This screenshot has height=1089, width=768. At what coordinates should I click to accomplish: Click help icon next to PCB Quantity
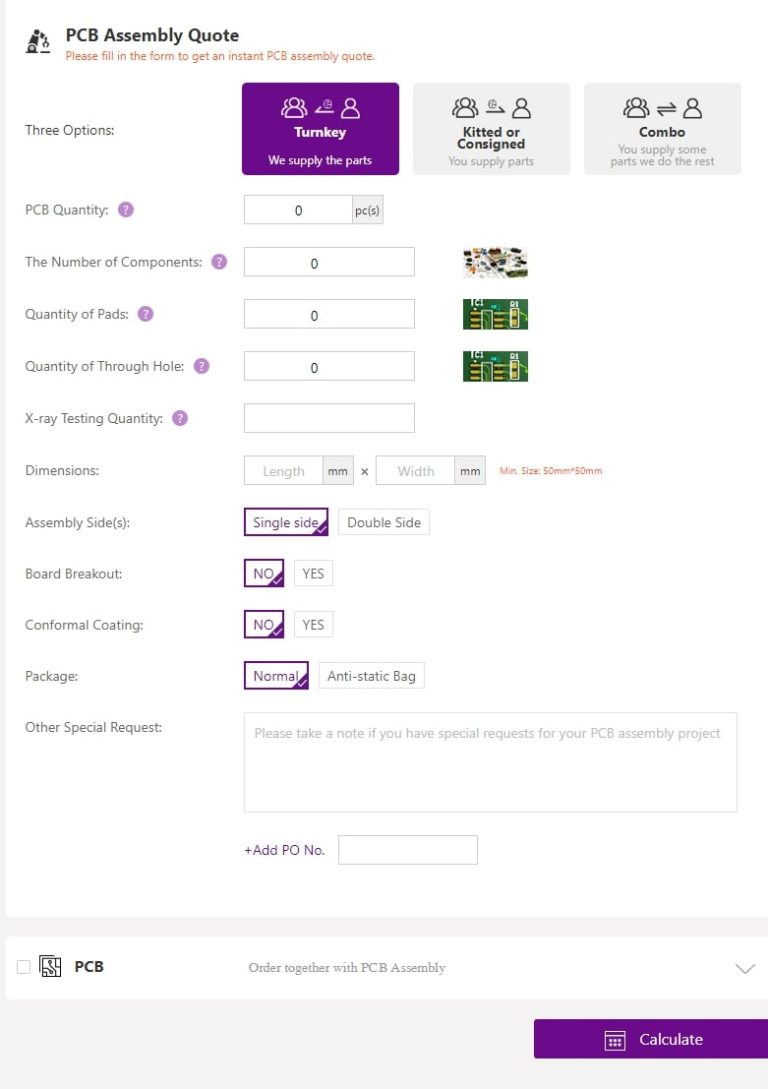126,210
